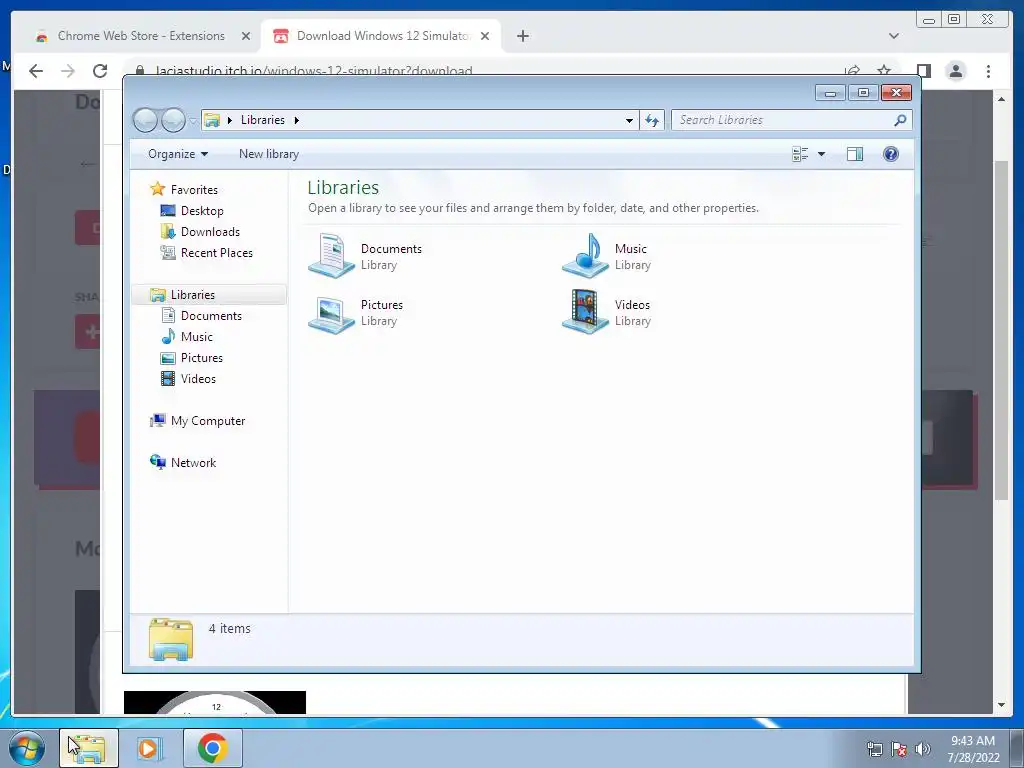Close the Windows 12 Simulator tab
1024x768 pixels.
click(x=485, y=36)
